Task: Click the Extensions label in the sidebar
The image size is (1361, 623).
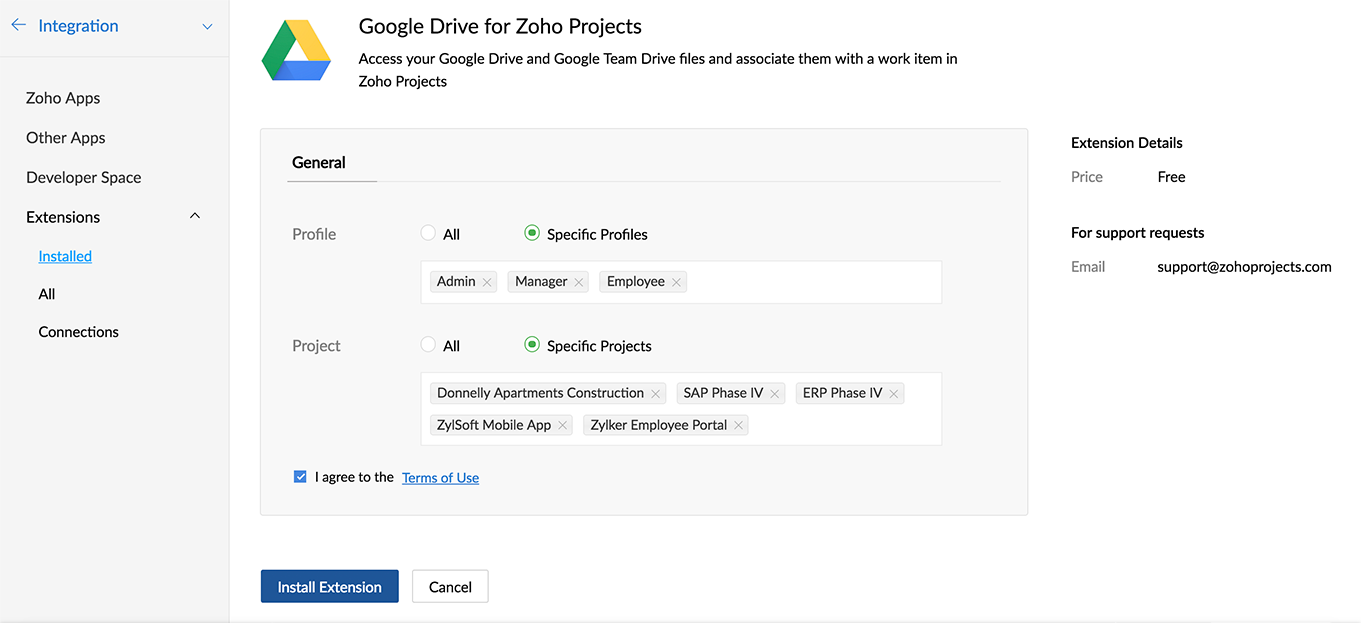Action: click(x=63, y=217)
